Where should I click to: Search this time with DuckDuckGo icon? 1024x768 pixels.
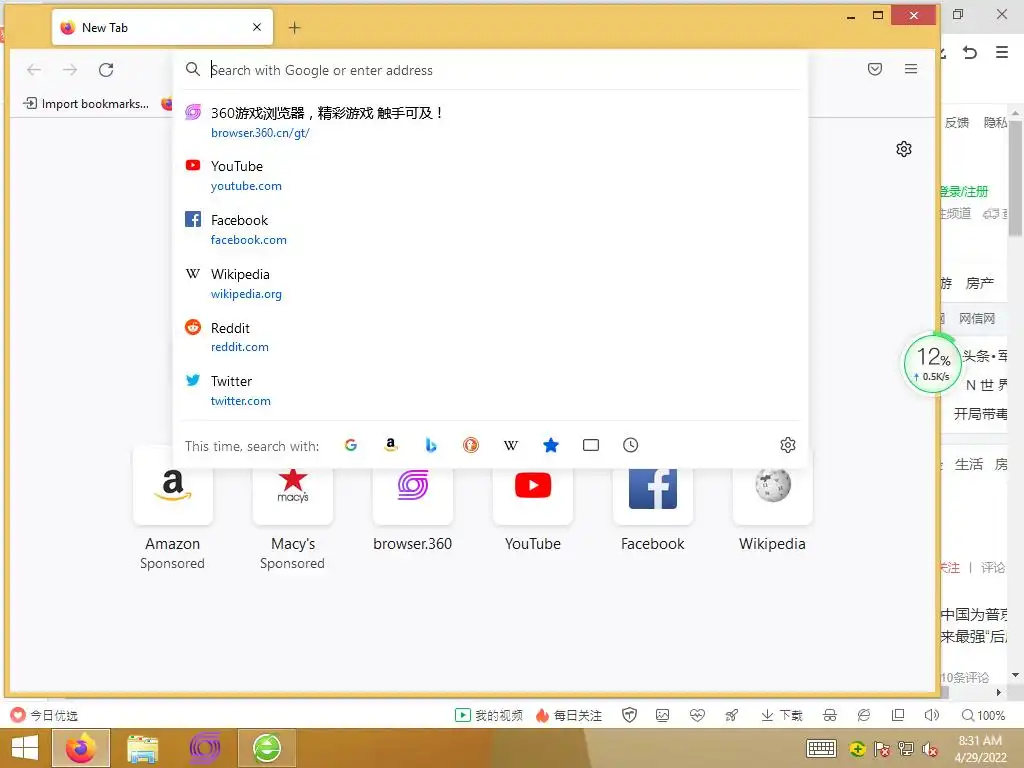[471, 445]
